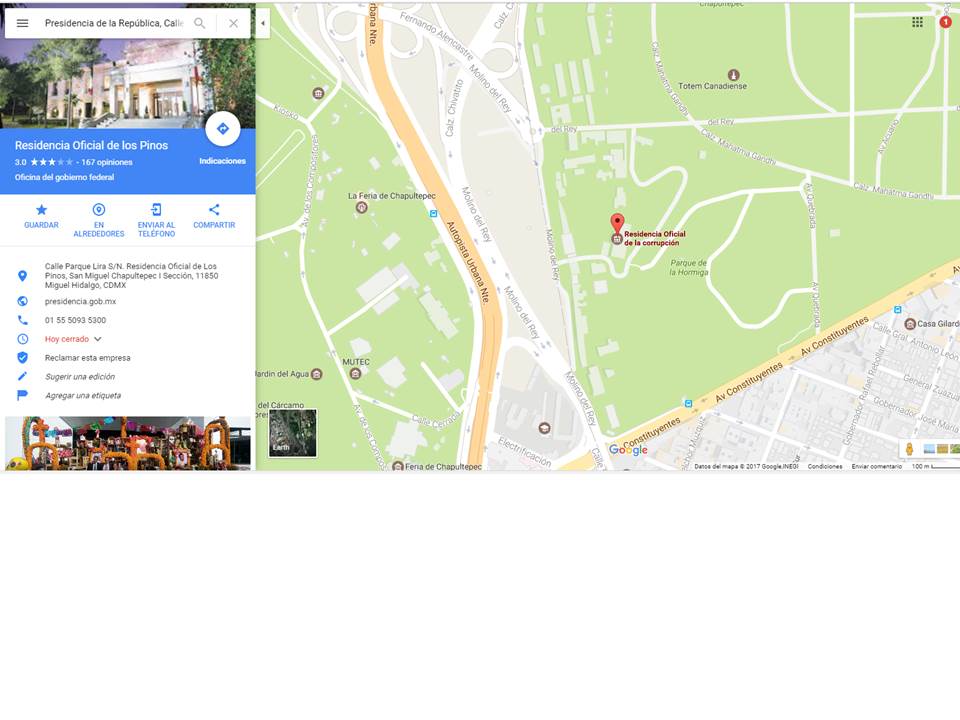Select Pegman Street View icon
Viewport: 960px width, 720px height.
[909, 449]
